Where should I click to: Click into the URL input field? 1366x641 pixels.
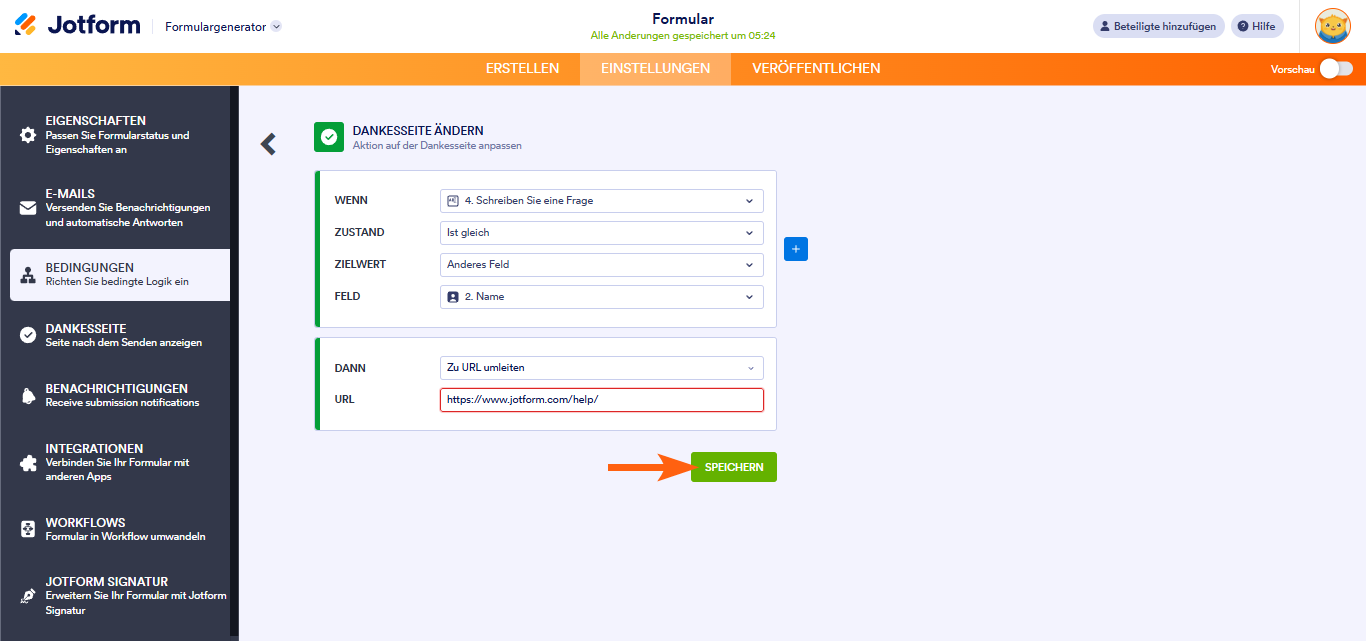click(x=601, y=400)
